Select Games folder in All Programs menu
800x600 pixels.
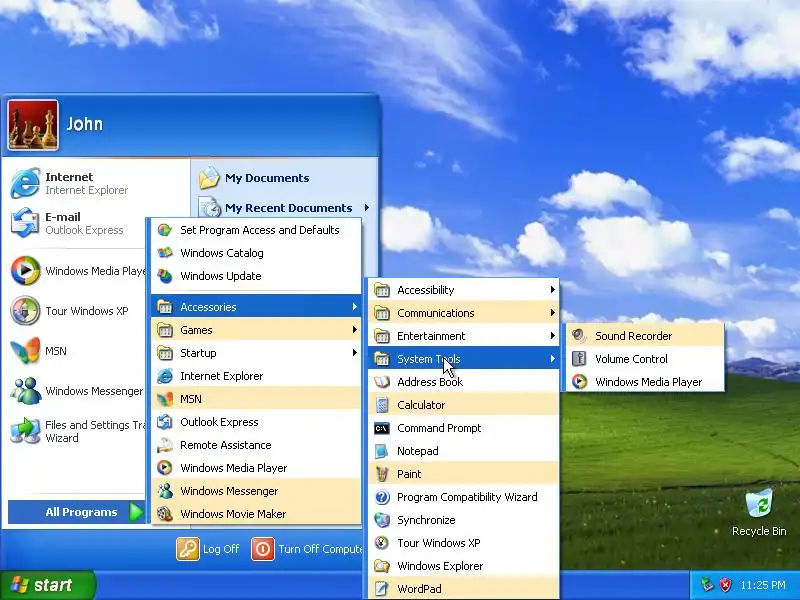pyautogui.click(x=256, y=330)
